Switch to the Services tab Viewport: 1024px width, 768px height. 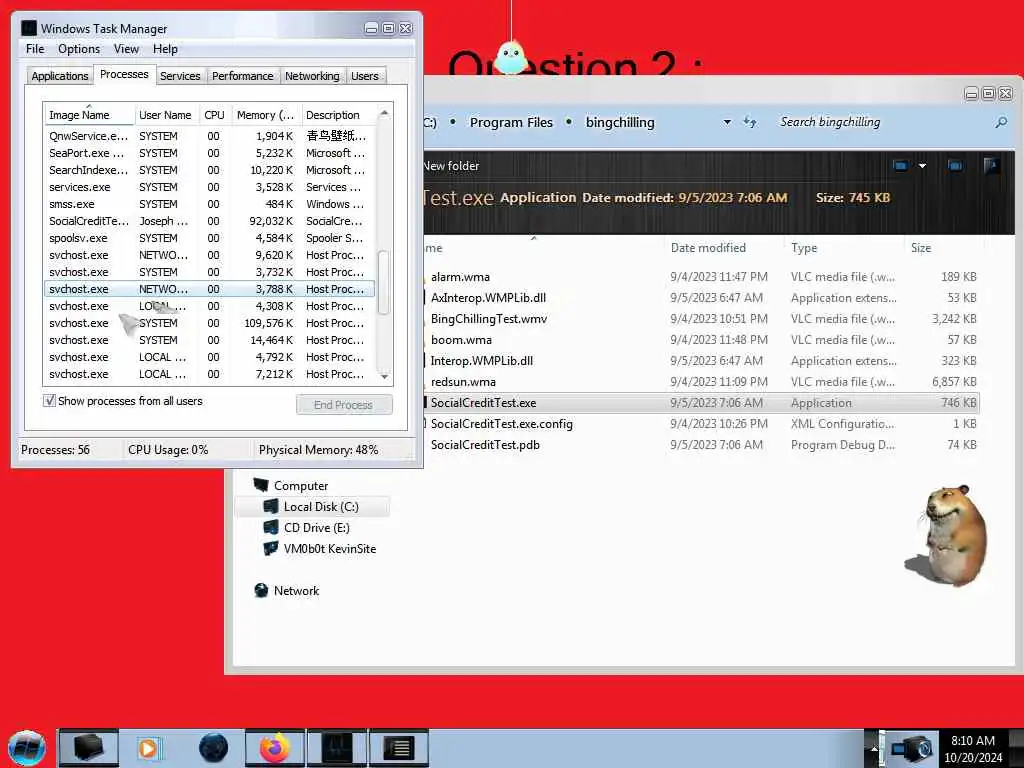[x=180, y=76]
